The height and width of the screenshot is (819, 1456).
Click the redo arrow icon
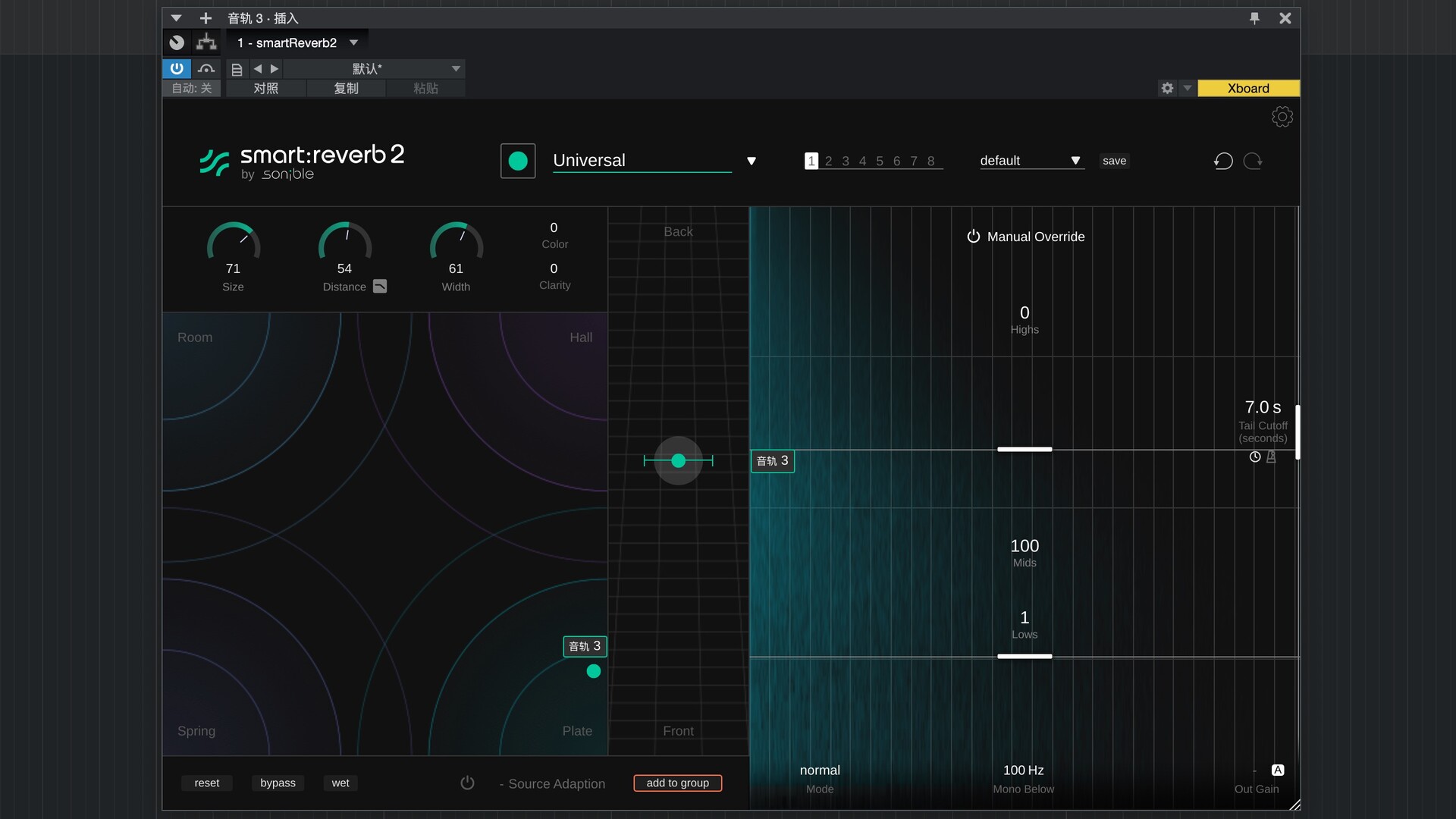pos(1253,161)
